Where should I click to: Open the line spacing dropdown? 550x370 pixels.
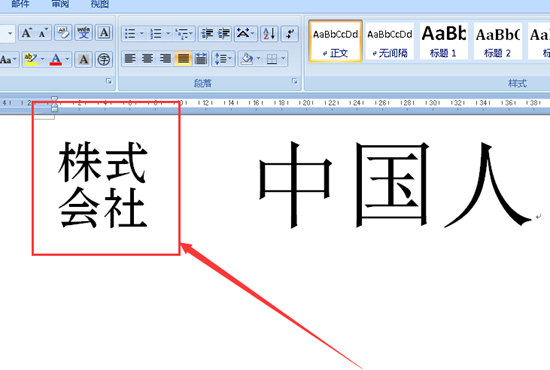pyautogui.click(x=223, y=59)
